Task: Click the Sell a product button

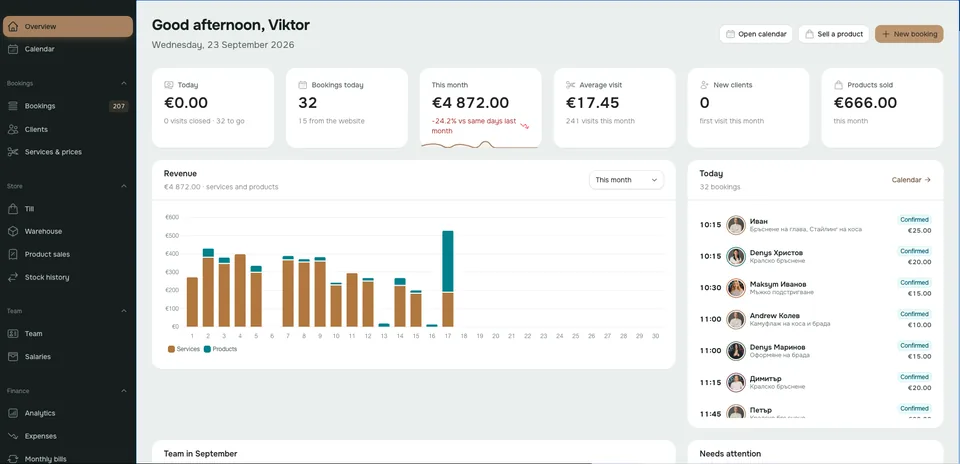Action: pyautogui.click(x=834, y=34)
